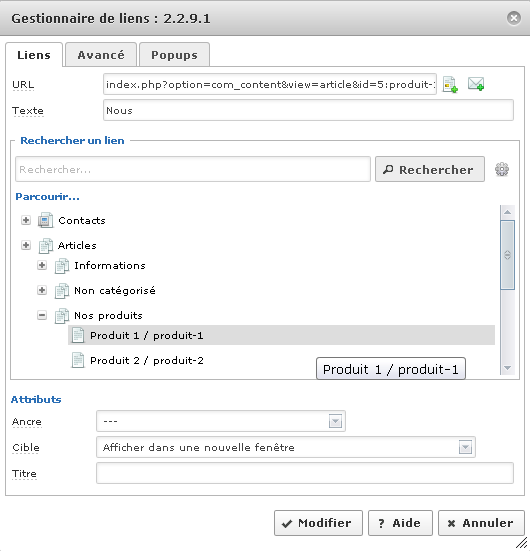Image resolution: width=530 pixels, height=551 pixels.
Task: Click the Produit 2 document icon
Action: click(x=78, y=361)
